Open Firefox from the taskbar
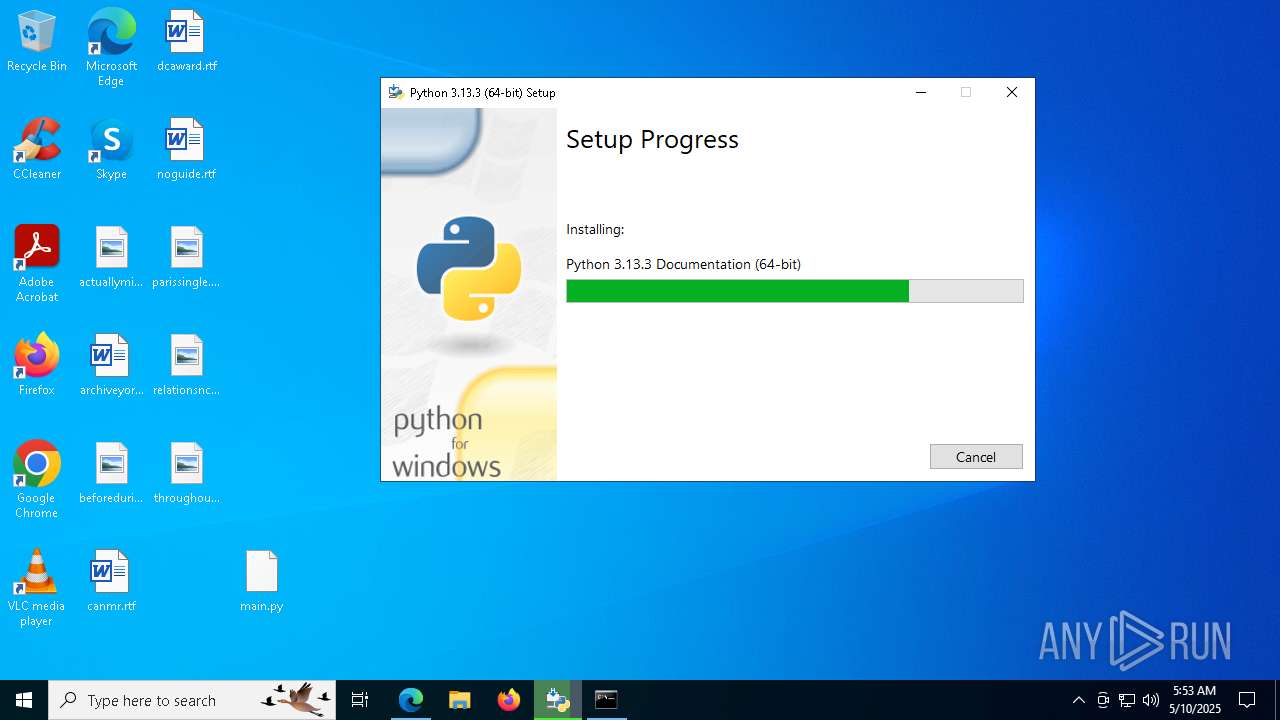Image resolution: width=1280 pixels, height=720 pixels. 508,700
